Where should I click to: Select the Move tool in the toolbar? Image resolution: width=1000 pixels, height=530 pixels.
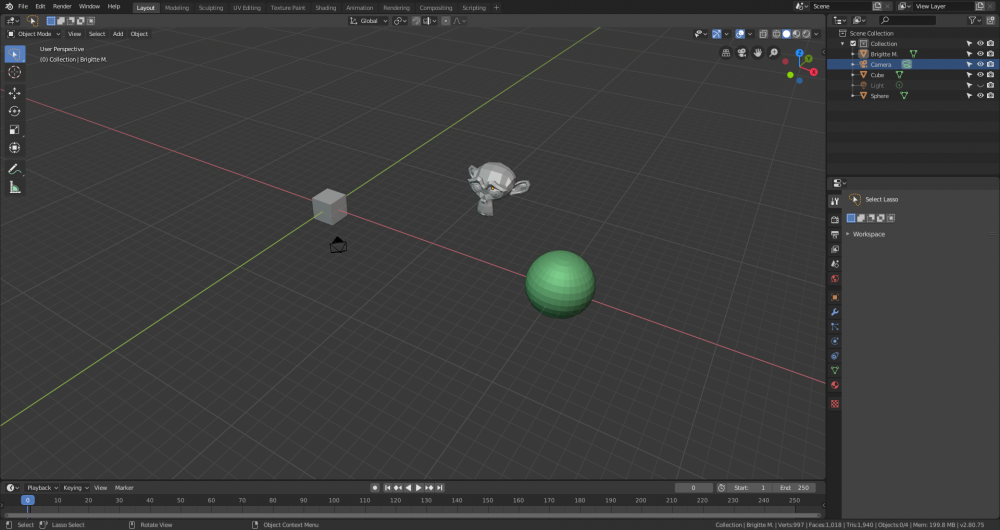coord(15,93)
